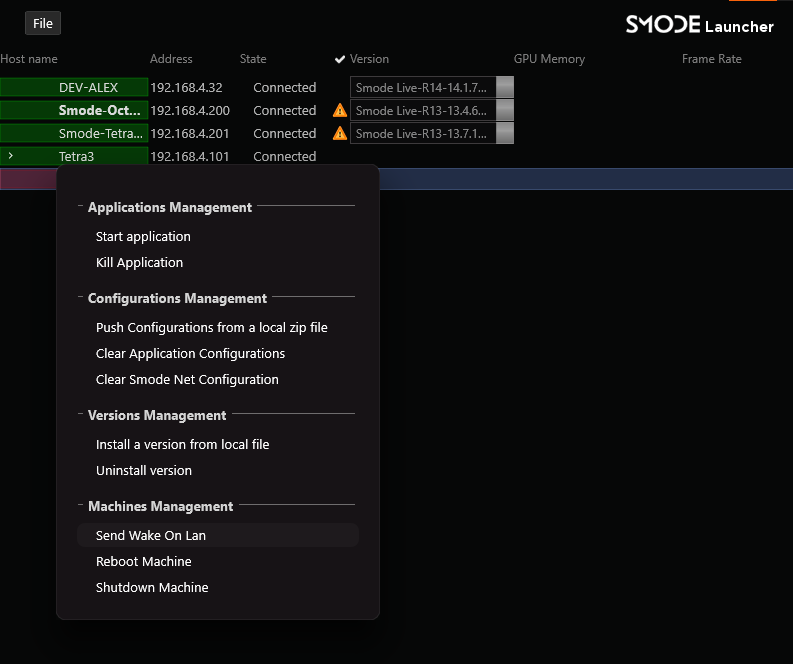793x664 pixels.
Task: Send Wake On Lan to the machine
Action: point(151,536)
